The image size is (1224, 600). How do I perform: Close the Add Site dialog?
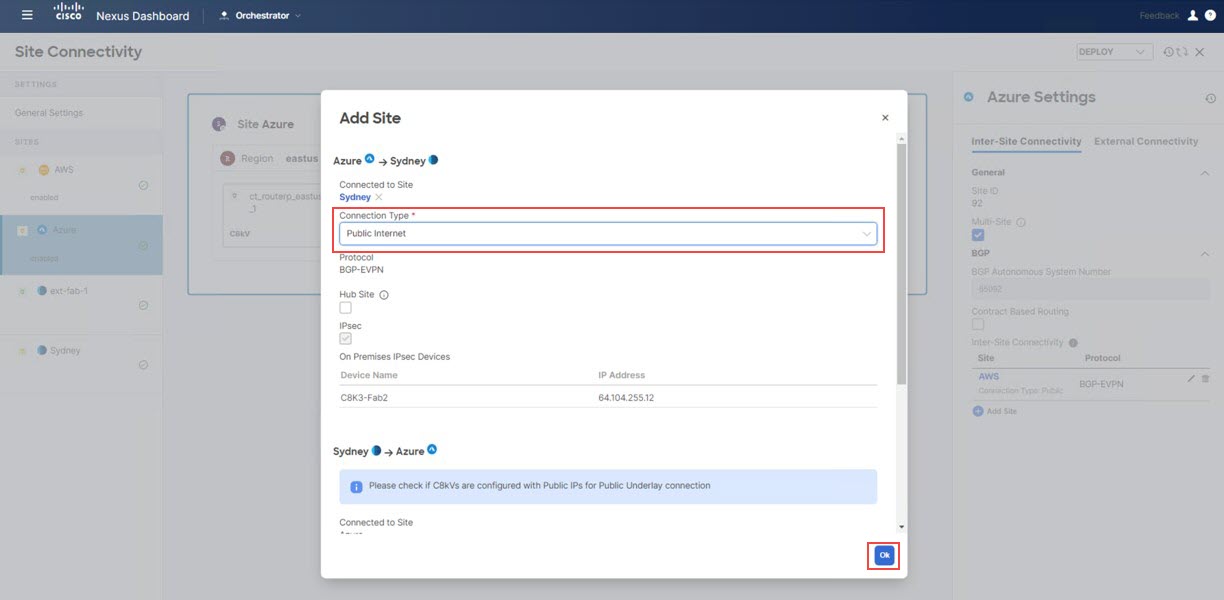(x=885, y=118)
